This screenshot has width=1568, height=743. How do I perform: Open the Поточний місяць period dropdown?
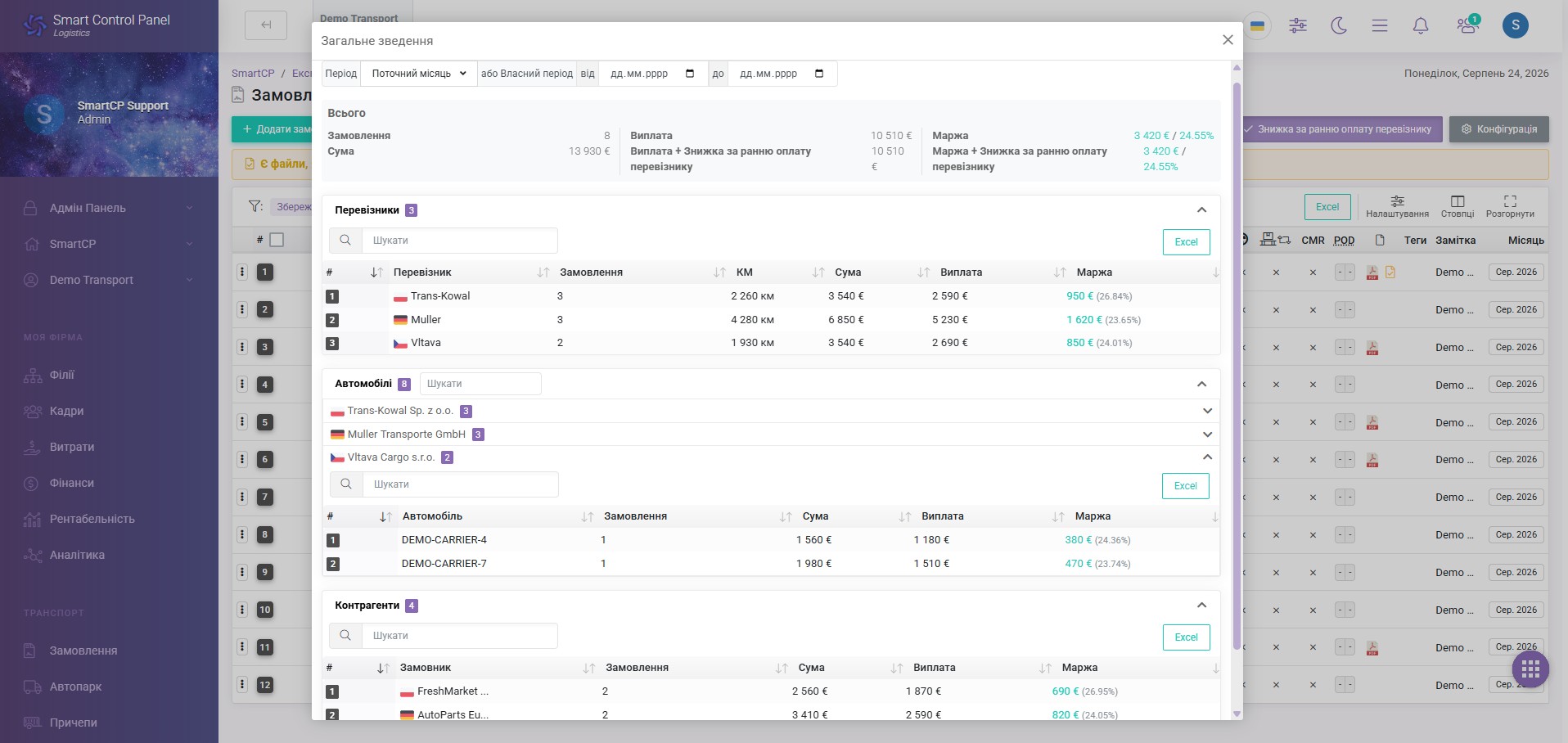click(418, 74)
